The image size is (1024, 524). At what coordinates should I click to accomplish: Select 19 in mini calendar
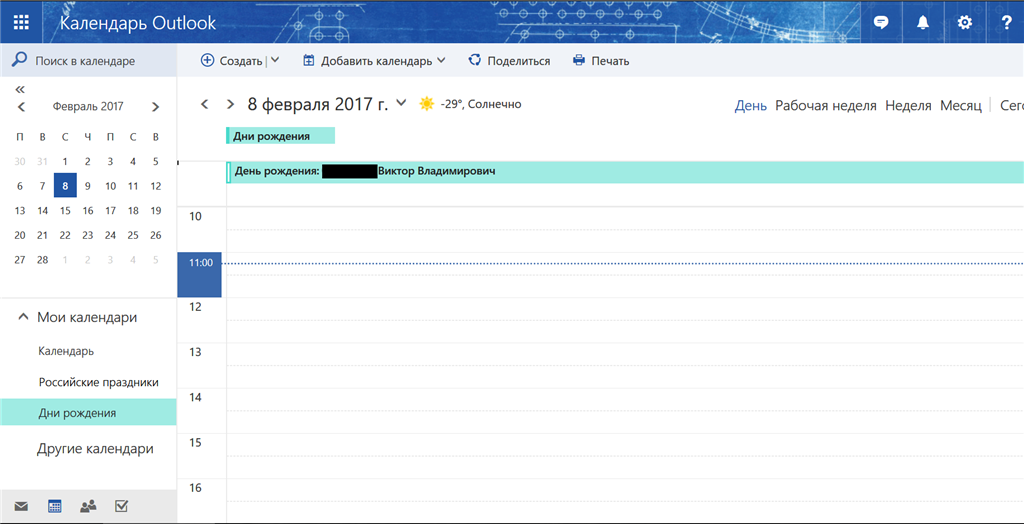tap(155, 210)
